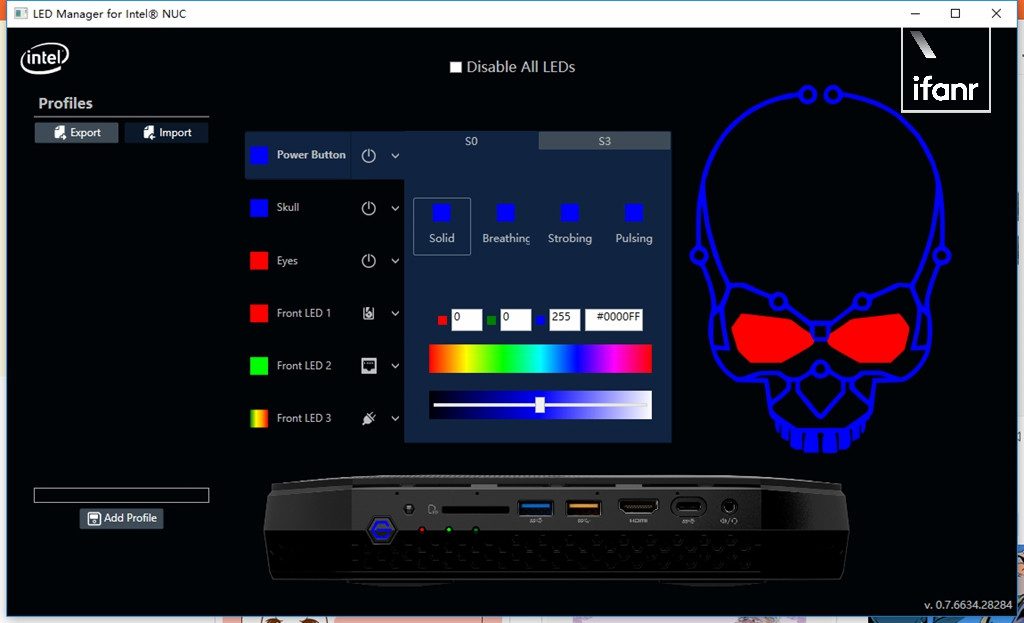Select the Solid lighting mode
Screen dimensions: 1024x623
click(442, 225)
